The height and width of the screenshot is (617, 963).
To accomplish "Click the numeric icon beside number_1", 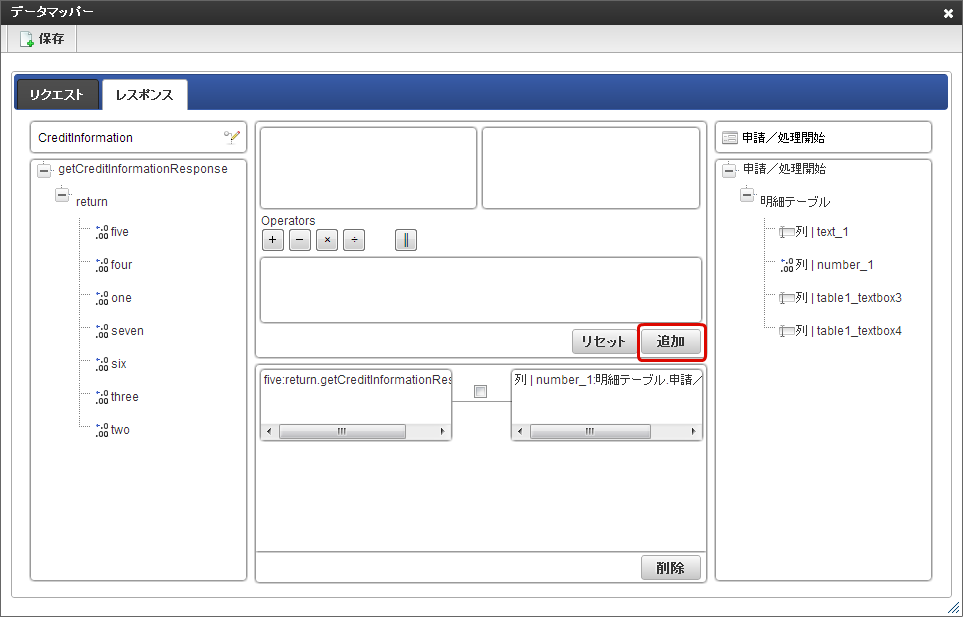I will tap(787, 265).
